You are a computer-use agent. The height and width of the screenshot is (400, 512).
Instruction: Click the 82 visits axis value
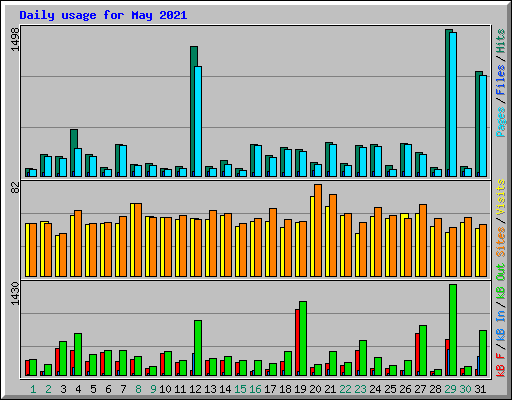(x=15, y=187)
